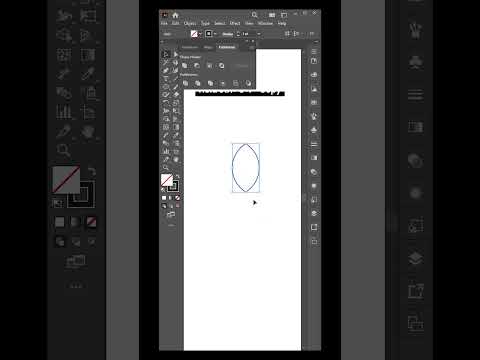Select the Lasso tool
The width and height of the screenshot is (480, 360).
[x=176, y=62]
